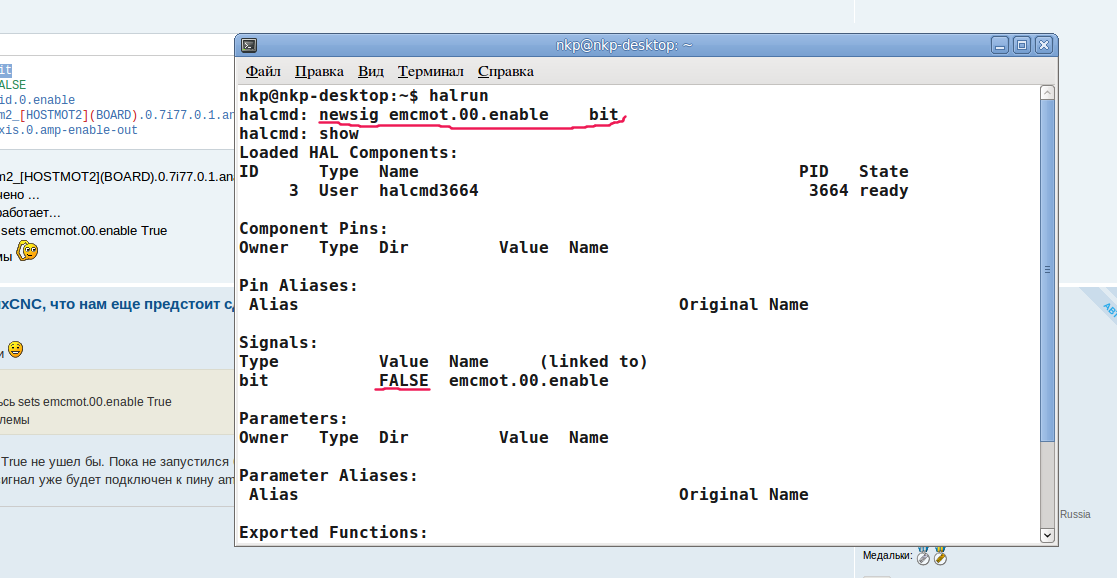Screen dimensions: 1117x578
Task: Click the 'ready' state text
Action: click(884, 190)
